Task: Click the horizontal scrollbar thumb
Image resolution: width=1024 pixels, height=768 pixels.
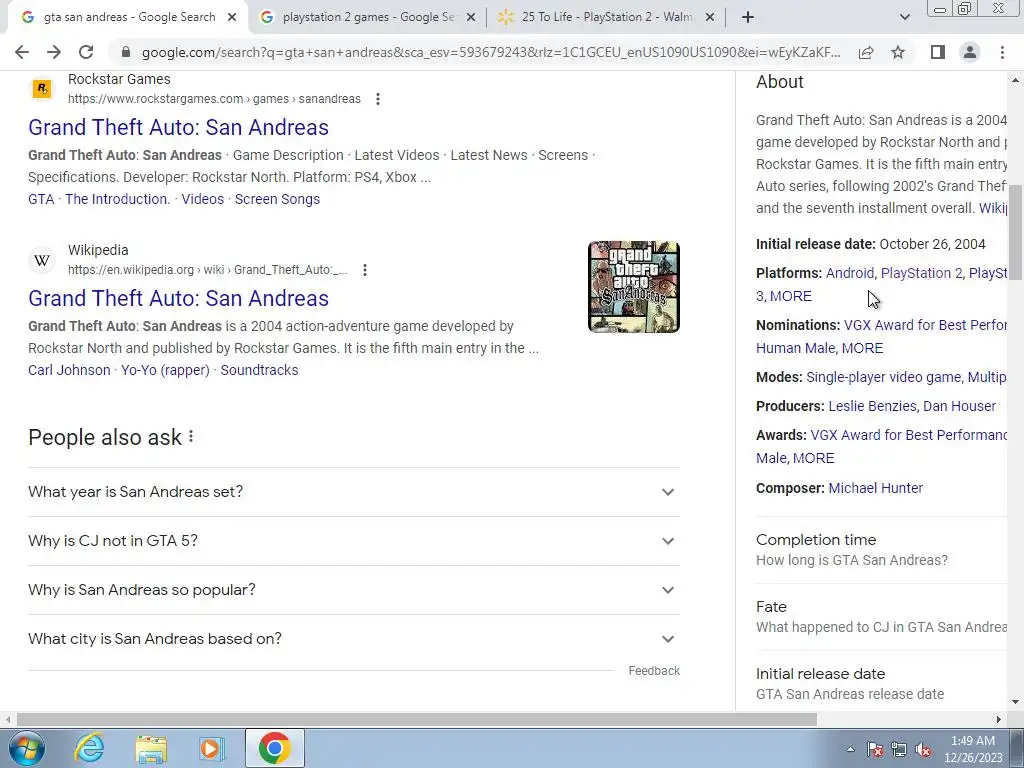Action: [x=417, y=720]
